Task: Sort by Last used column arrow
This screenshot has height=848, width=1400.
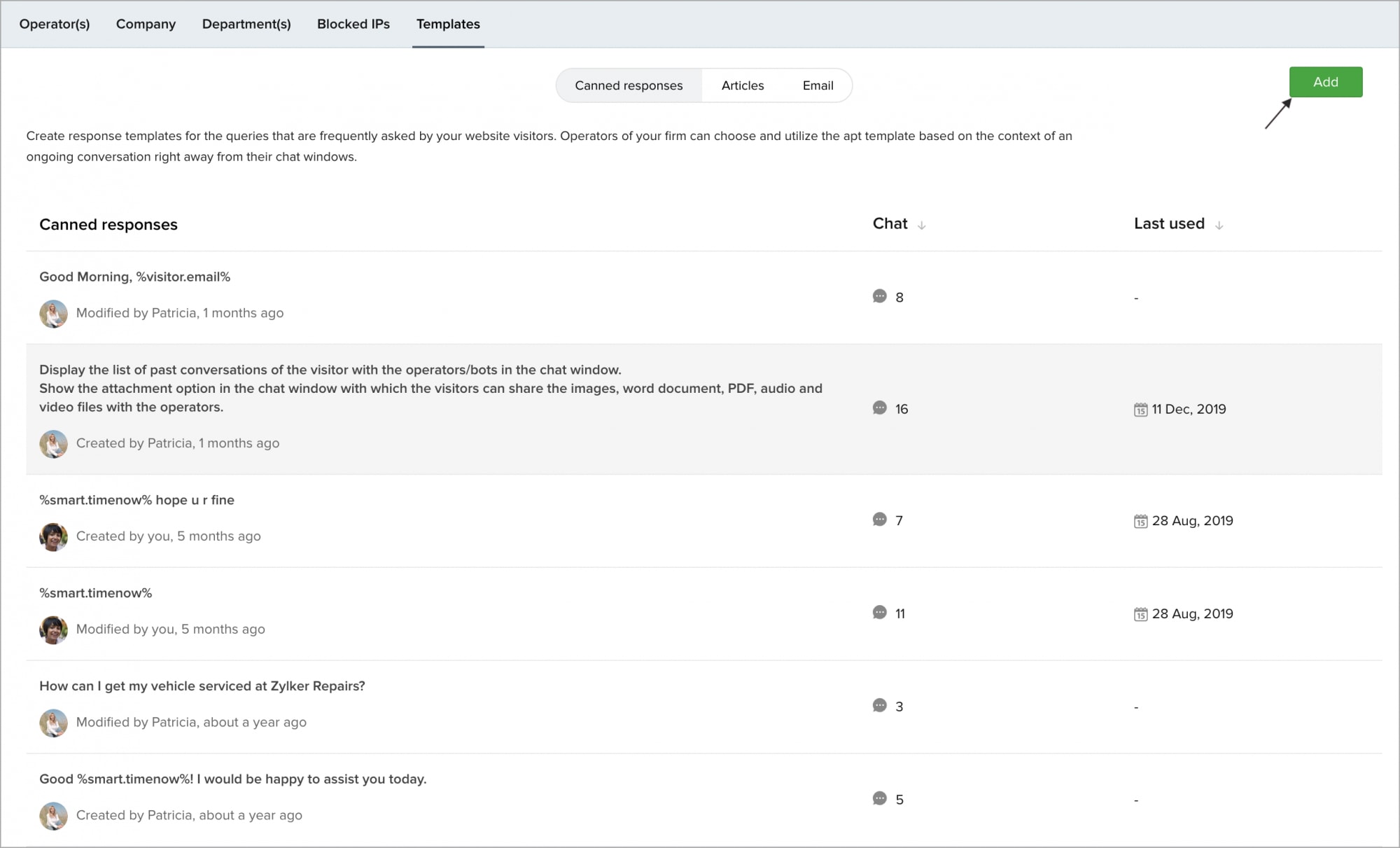Action: (1219, 225)
